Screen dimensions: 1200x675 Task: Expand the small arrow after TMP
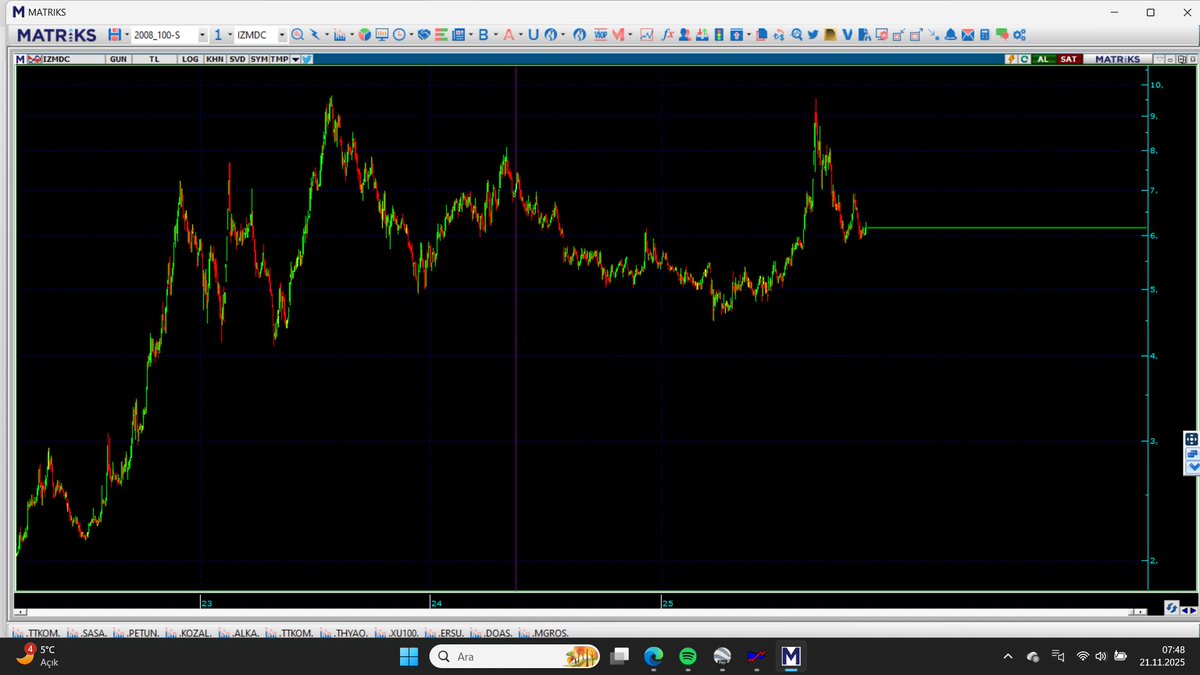tap(296, 59)
